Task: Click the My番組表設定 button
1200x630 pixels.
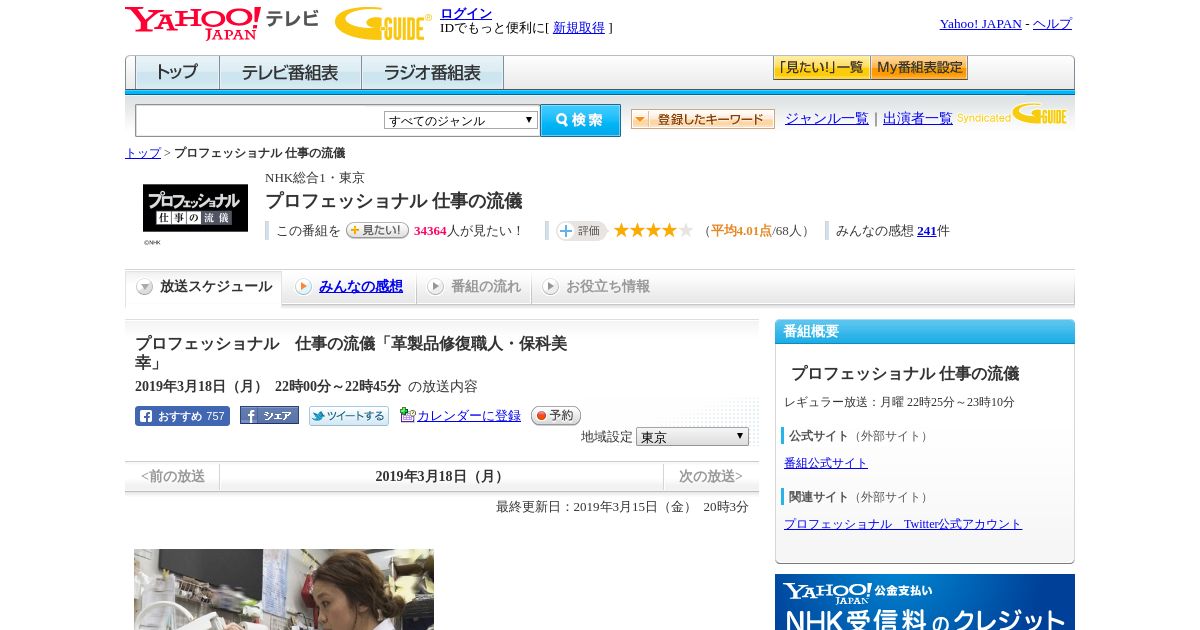Action: [x=919, y=68]
